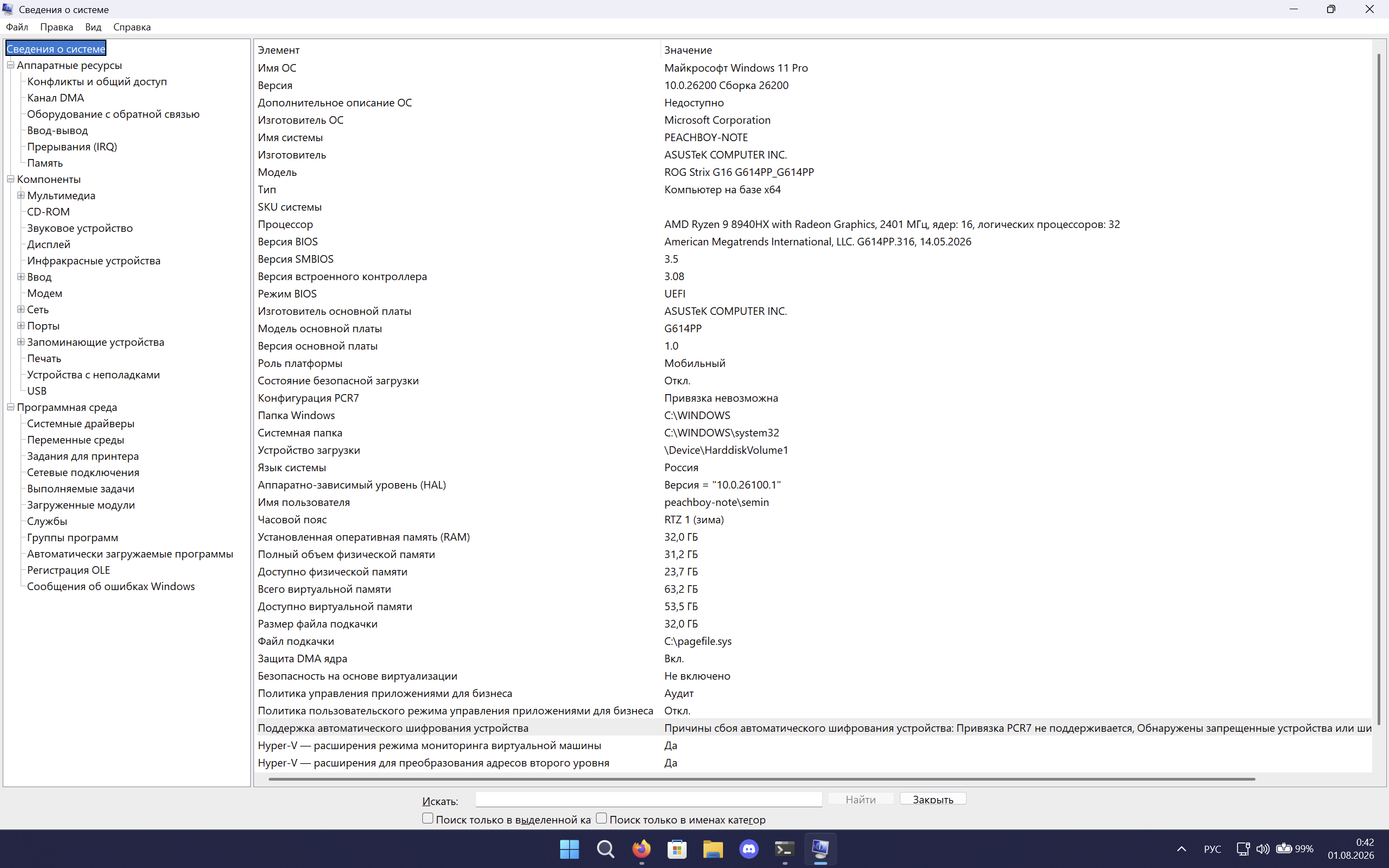The width and height of the screenshot is (1389, 868).
Task: Open File Explorer folder icon
Action: (x=713, y=849)
